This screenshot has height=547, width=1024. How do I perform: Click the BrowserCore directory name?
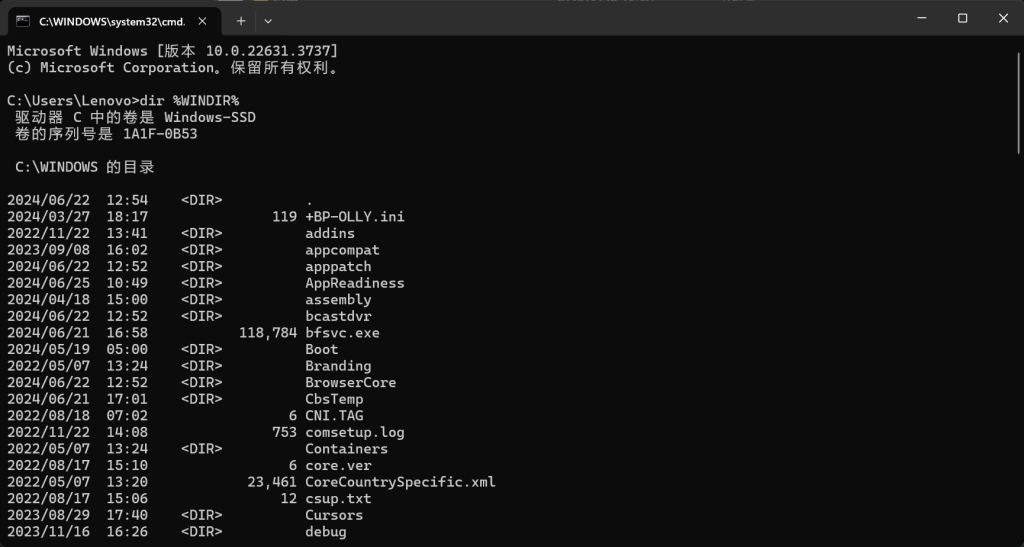pyautogui.click(x=350, y=383)
